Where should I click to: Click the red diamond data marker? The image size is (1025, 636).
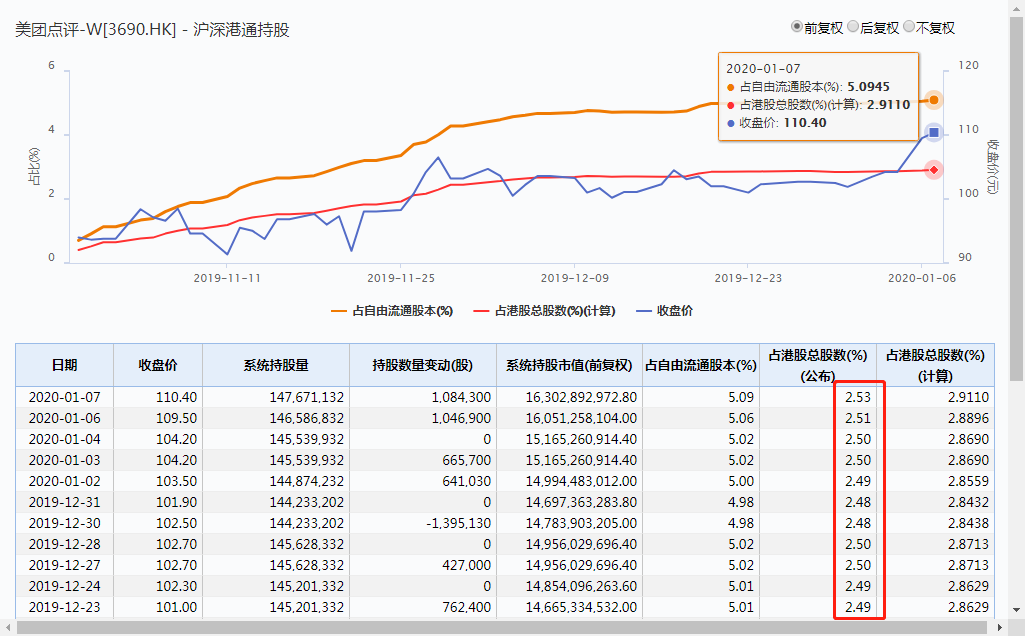933,170
